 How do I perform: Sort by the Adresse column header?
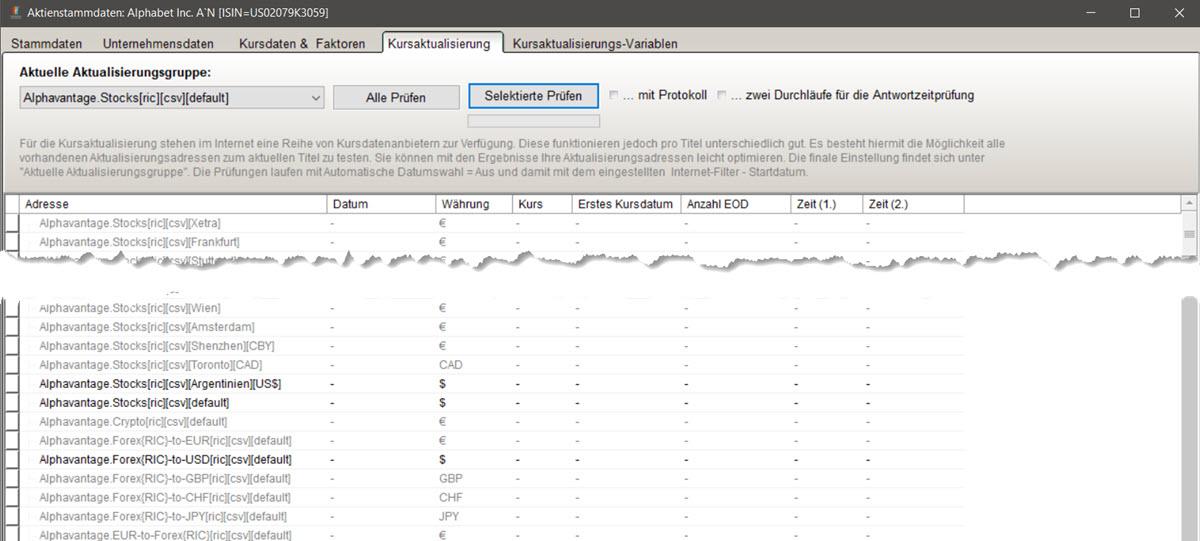(x=173, y=204)
